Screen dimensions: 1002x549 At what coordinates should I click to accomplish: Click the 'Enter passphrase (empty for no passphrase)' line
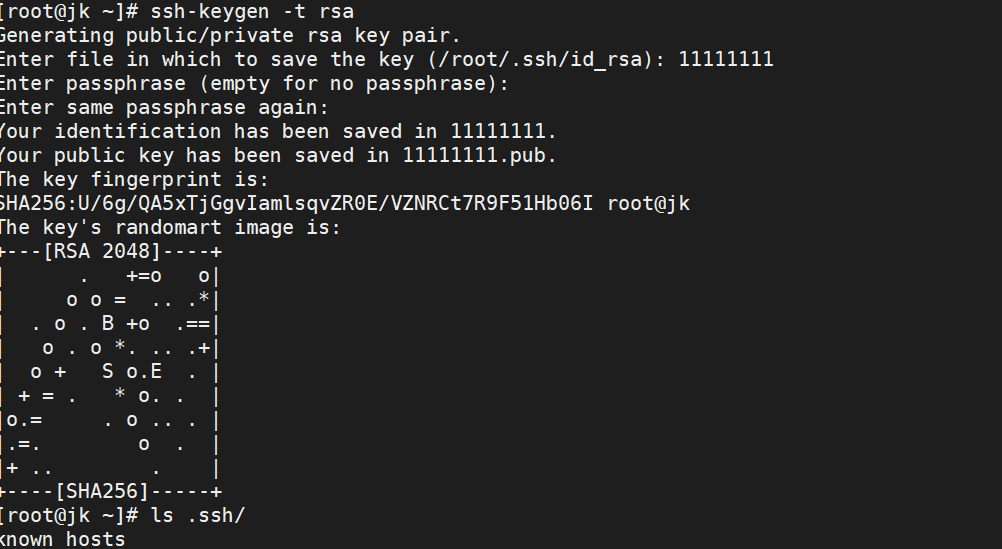point(254,84)
